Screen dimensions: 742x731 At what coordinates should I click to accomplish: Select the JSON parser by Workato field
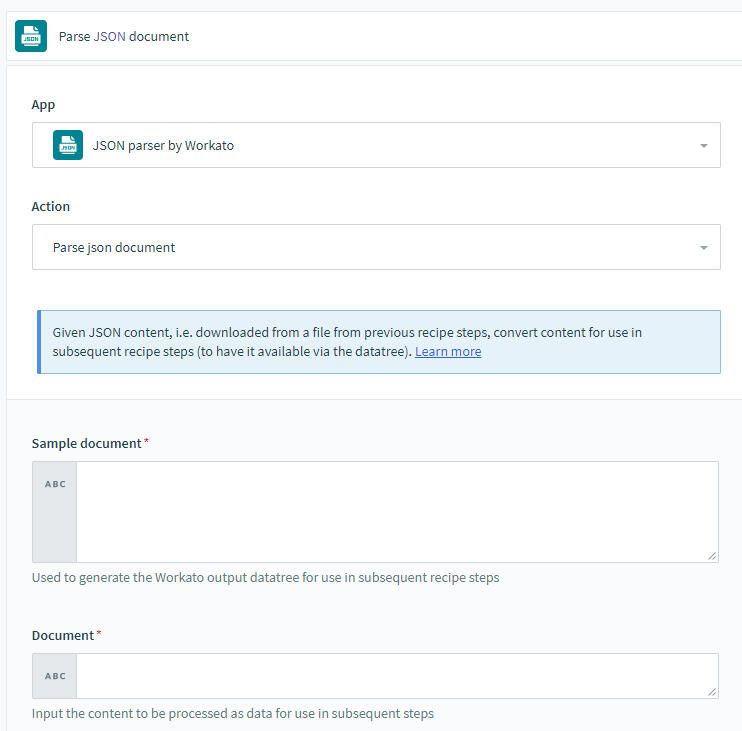coord(376,145)
